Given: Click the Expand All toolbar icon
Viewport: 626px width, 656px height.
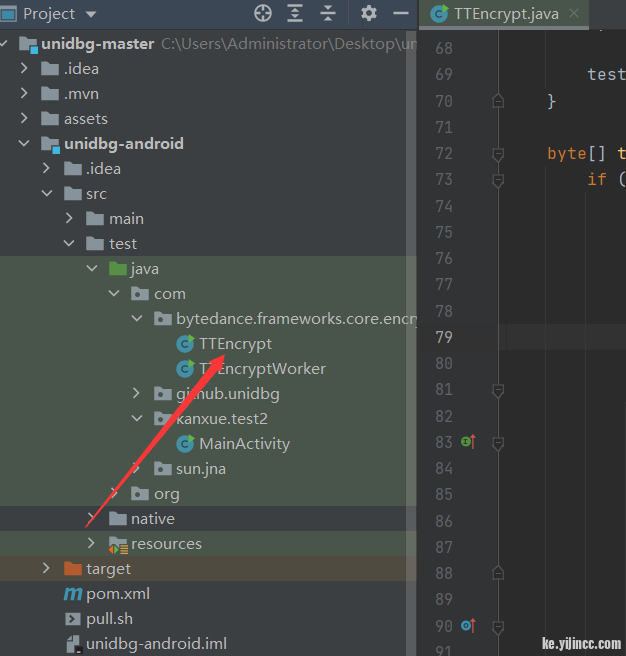Looking at the screenshot, I should 295,13.
